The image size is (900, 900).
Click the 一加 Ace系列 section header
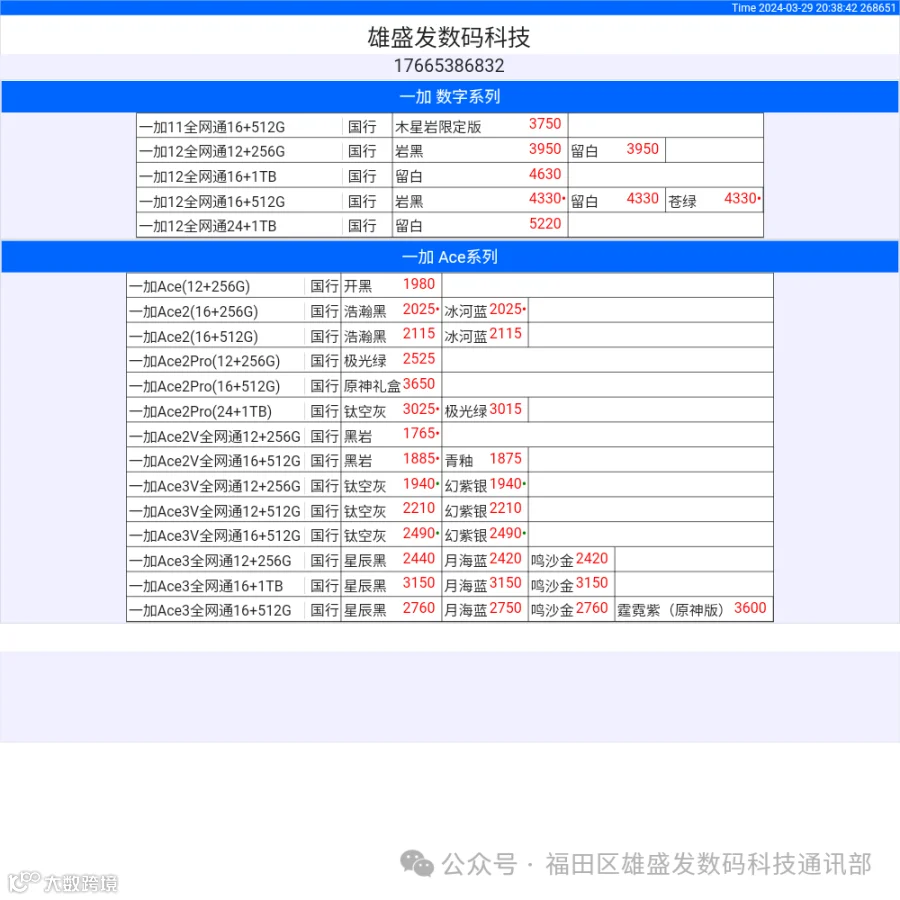pos(450,257)
